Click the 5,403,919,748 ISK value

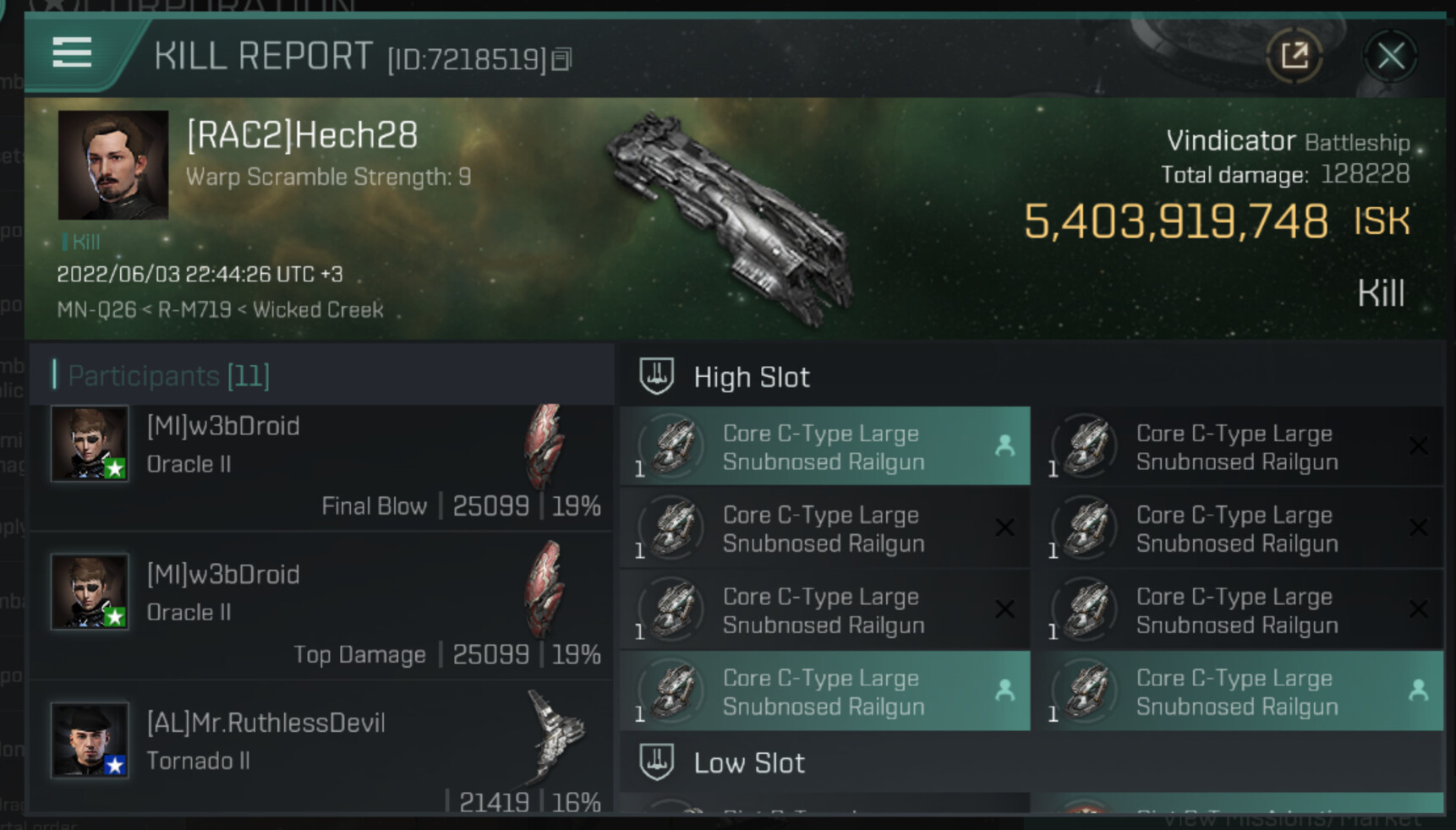pos(1175,221)
